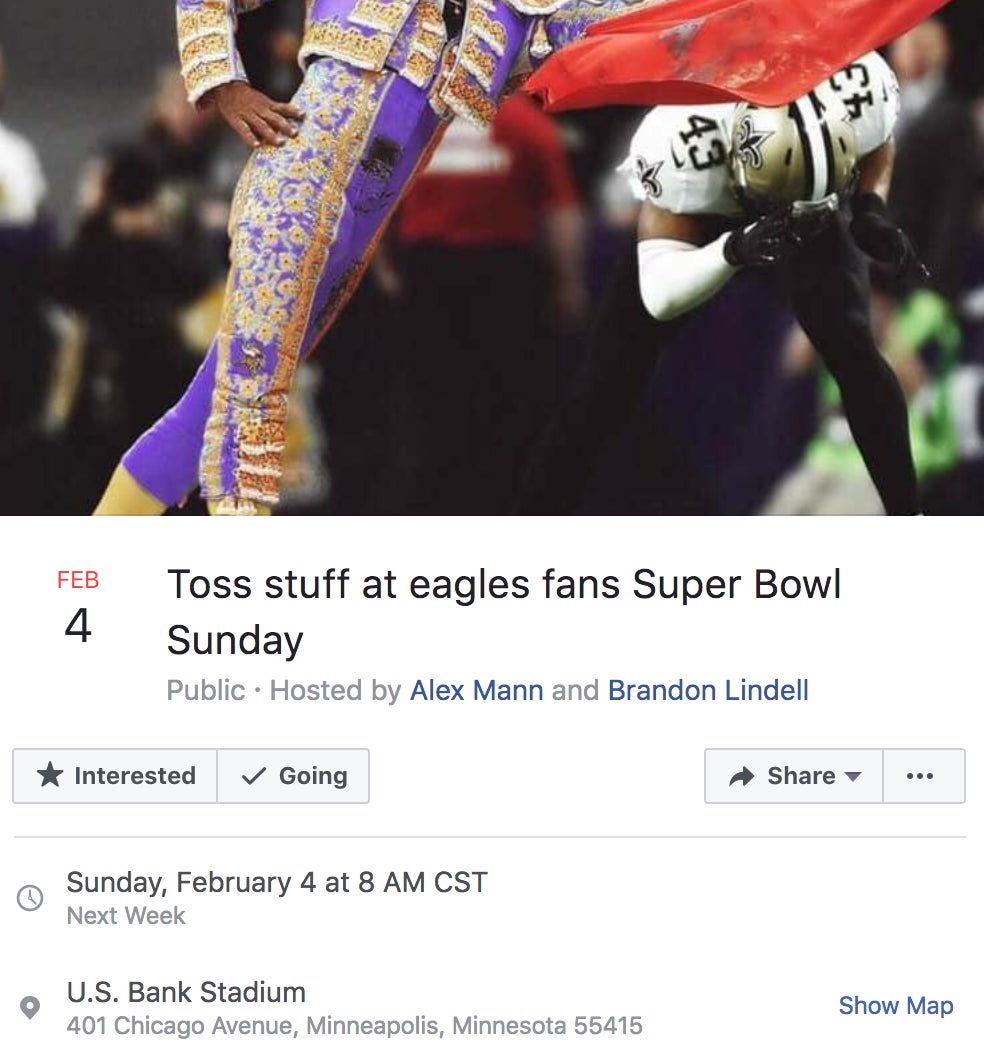Click the 401 Chicago Avenue address line
984x1046 pixels.
[354, 1025]
